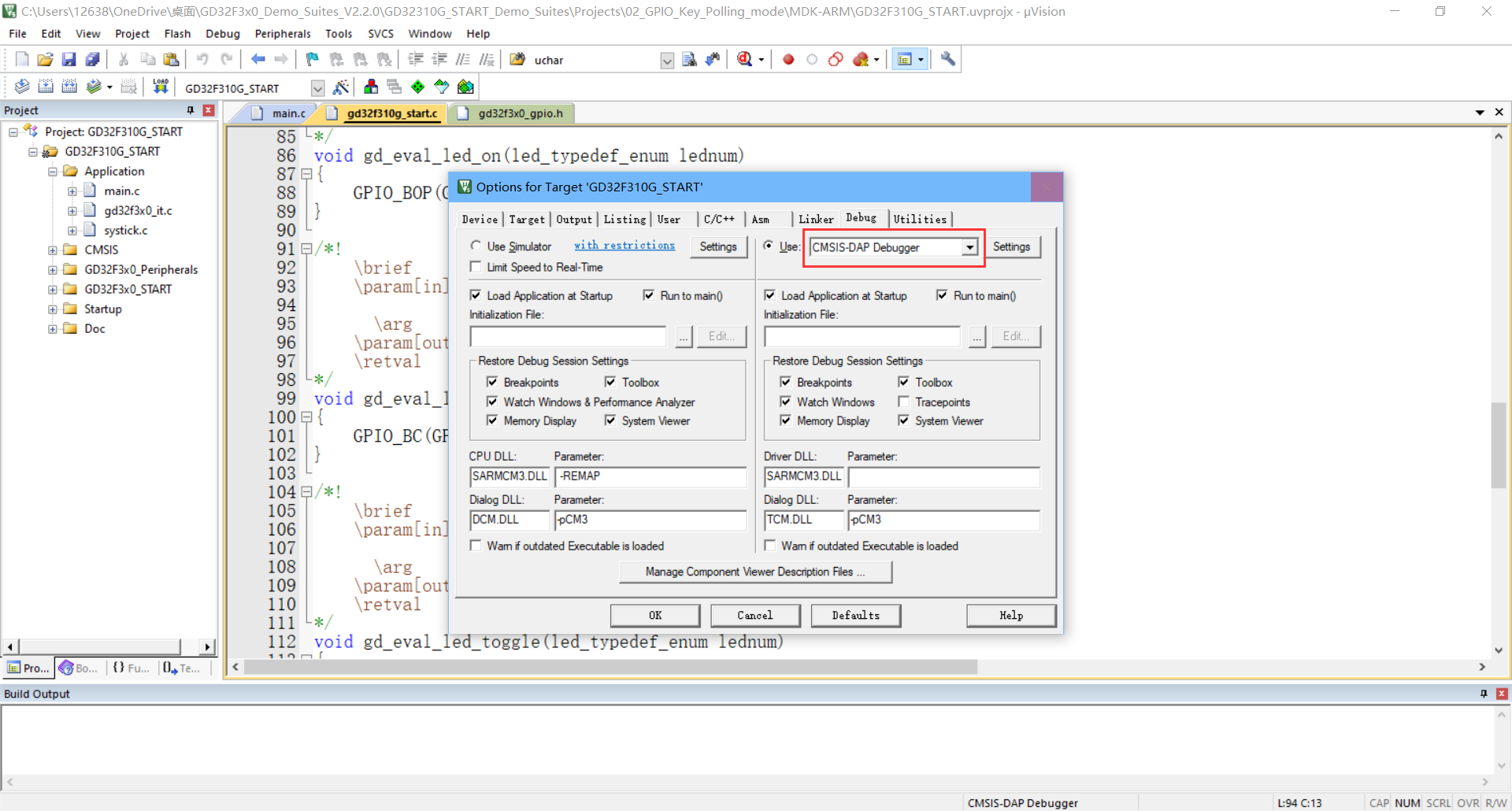The width and height of the screenshot is (1512, 811).
Task: Click the Build target icon
Action: point(46,87)
